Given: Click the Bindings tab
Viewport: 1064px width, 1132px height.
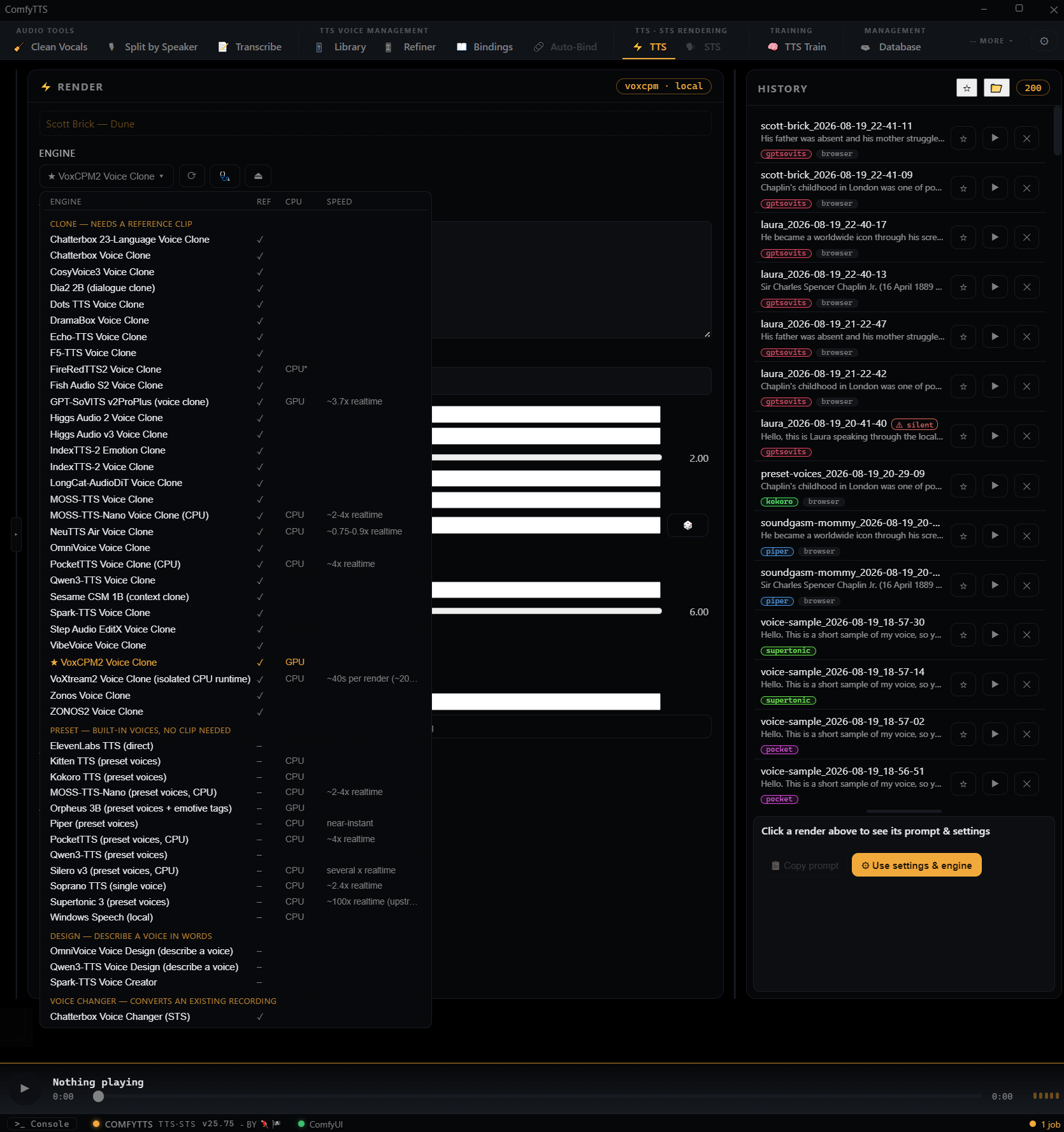Looking at the screenshot, I should (485, 47).
